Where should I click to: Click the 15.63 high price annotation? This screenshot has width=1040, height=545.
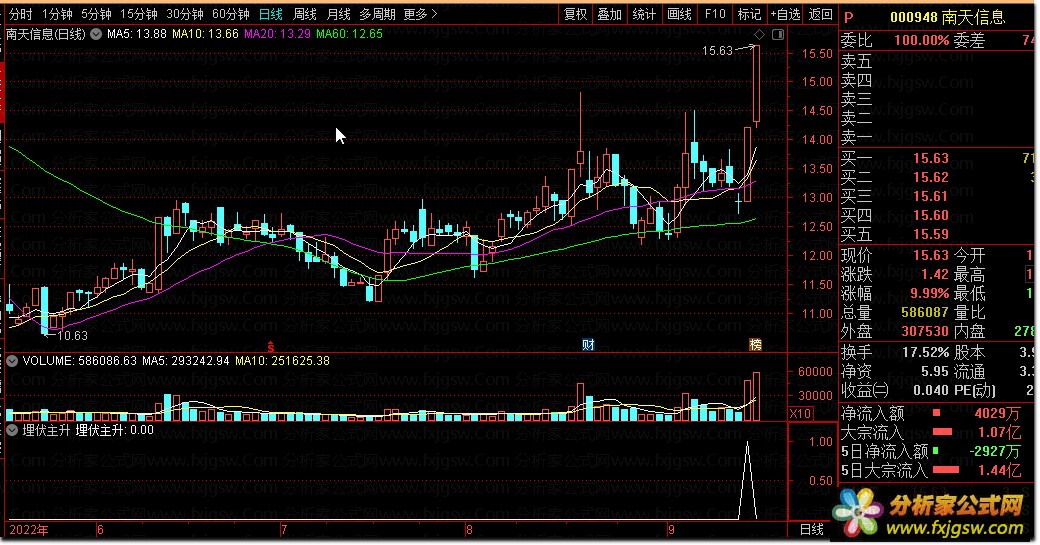tap(717, 50)
